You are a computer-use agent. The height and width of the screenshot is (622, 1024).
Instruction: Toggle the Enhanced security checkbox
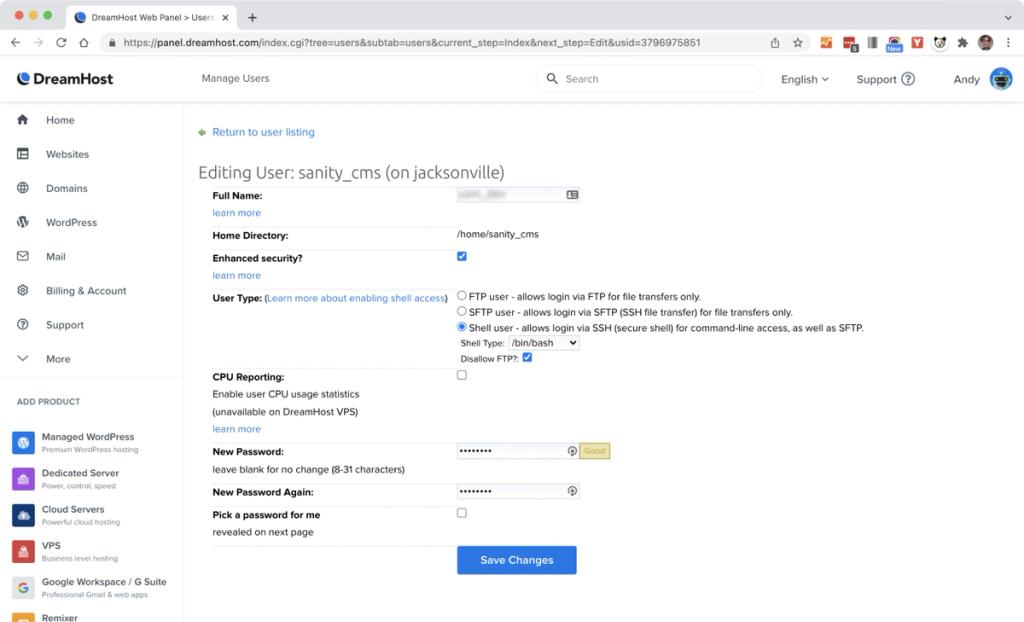[462, 256]
